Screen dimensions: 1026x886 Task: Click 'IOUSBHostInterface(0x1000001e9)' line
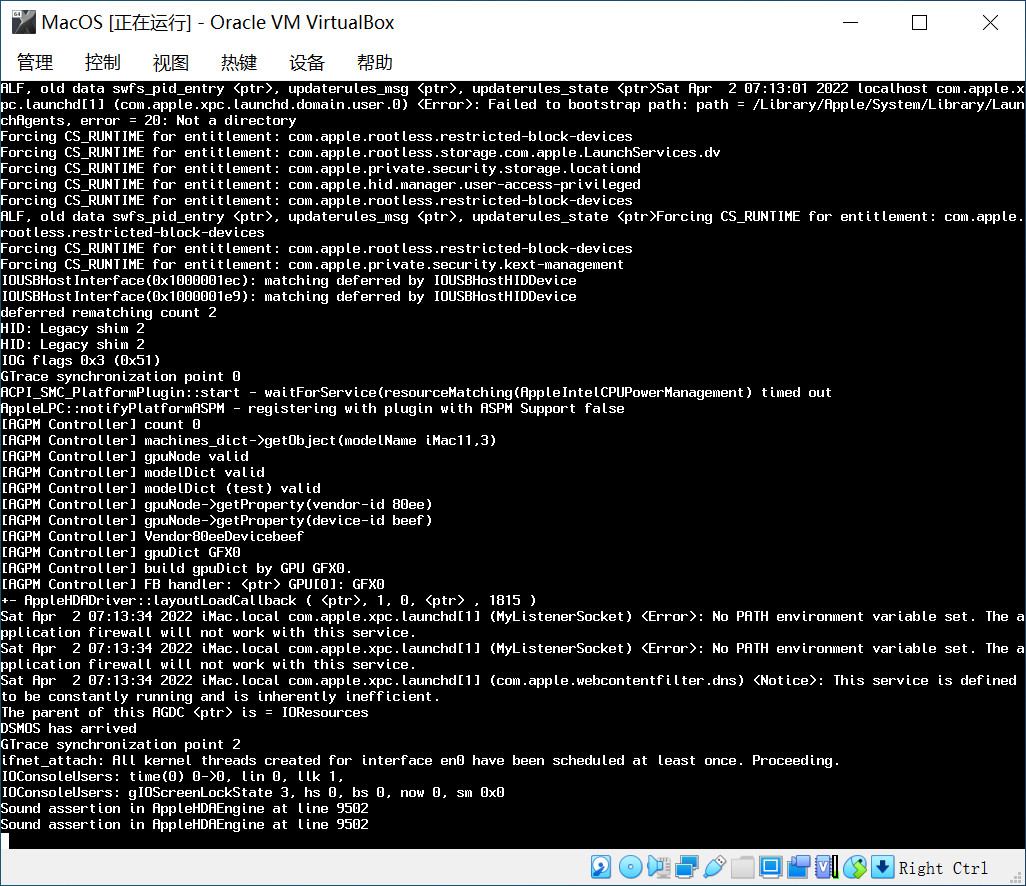(x=289, y=296)
